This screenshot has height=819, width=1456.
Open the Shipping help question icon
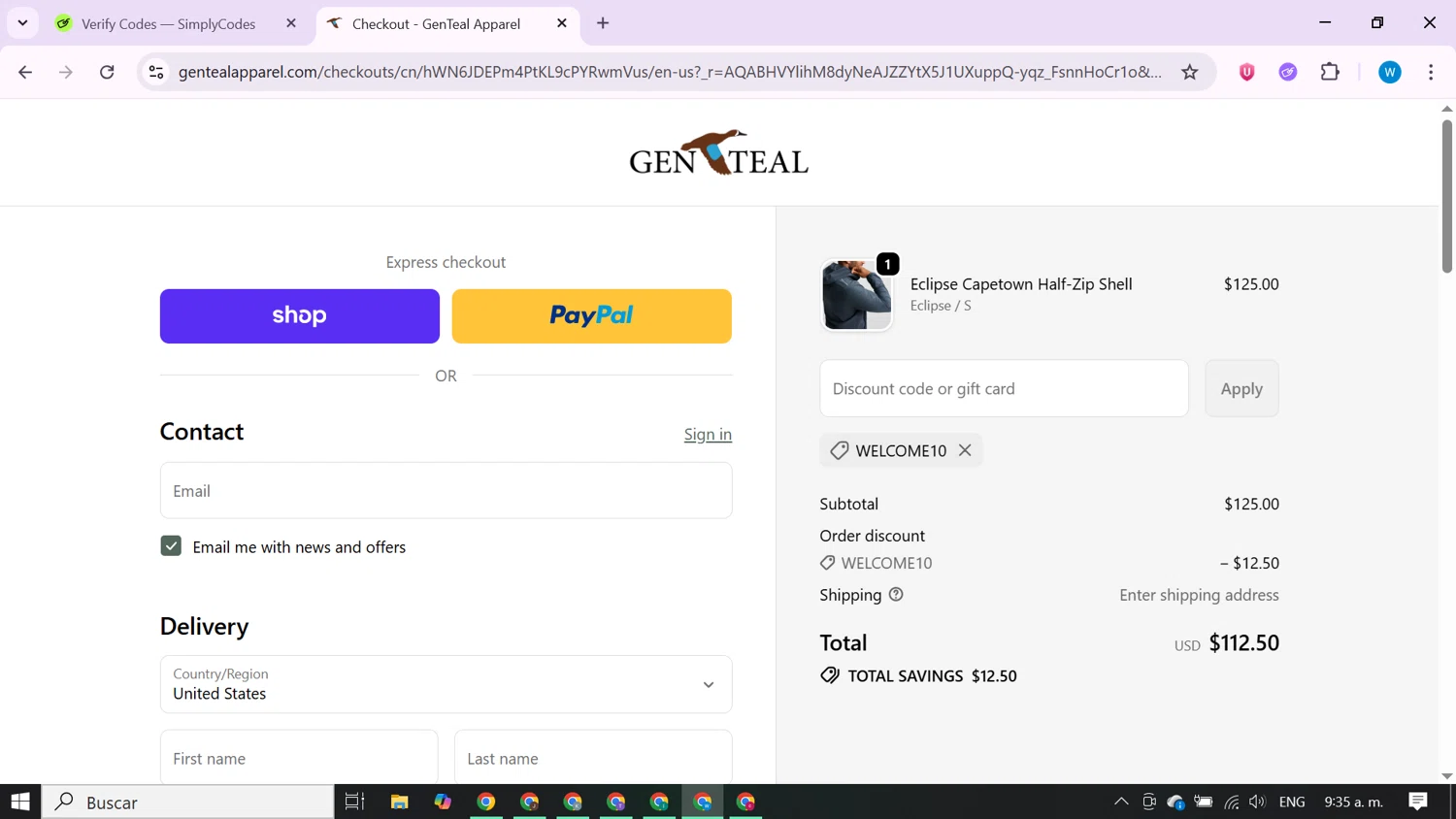(896, 595)
